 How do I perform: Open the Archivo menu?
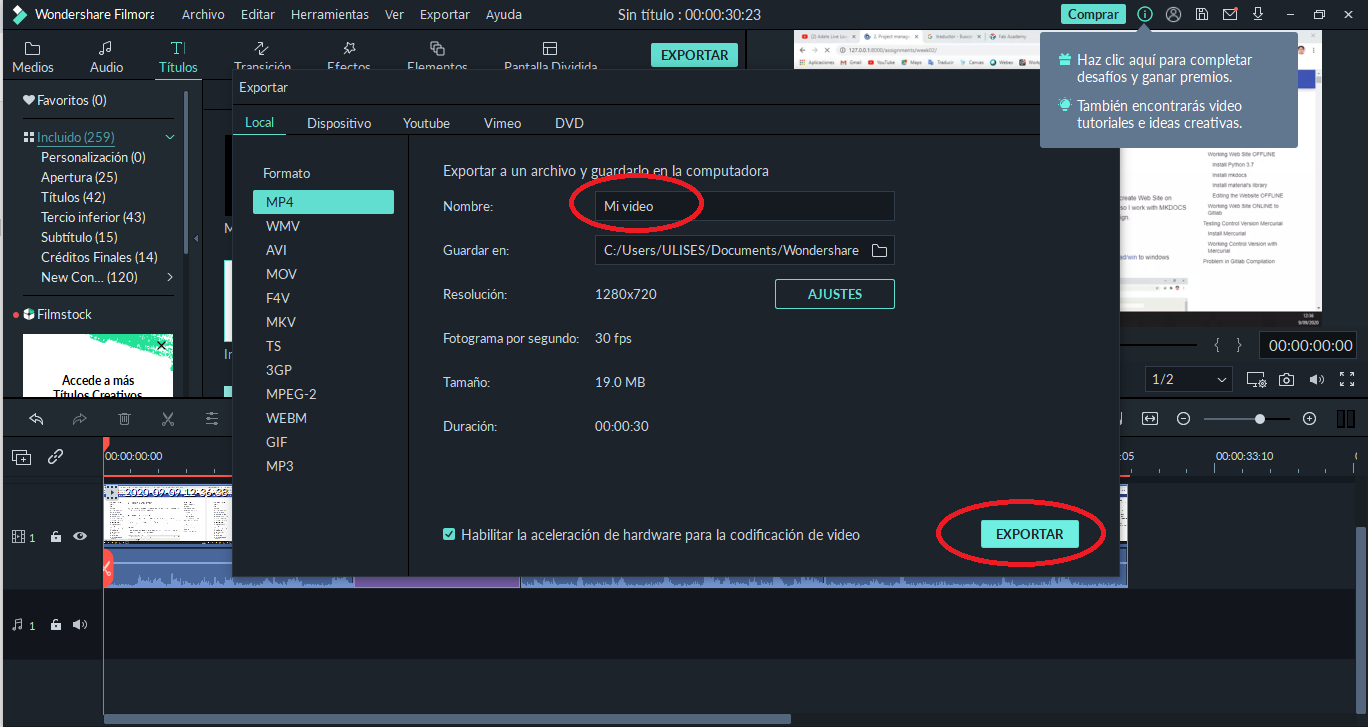click(x=203, y=15)
